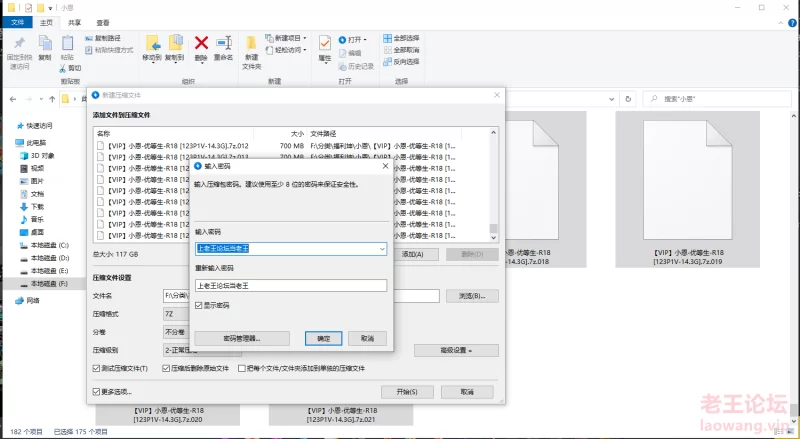800x439 pixels.
Task: Open the Open dropdown in ribbon
Action: click(x=353, y=39)
